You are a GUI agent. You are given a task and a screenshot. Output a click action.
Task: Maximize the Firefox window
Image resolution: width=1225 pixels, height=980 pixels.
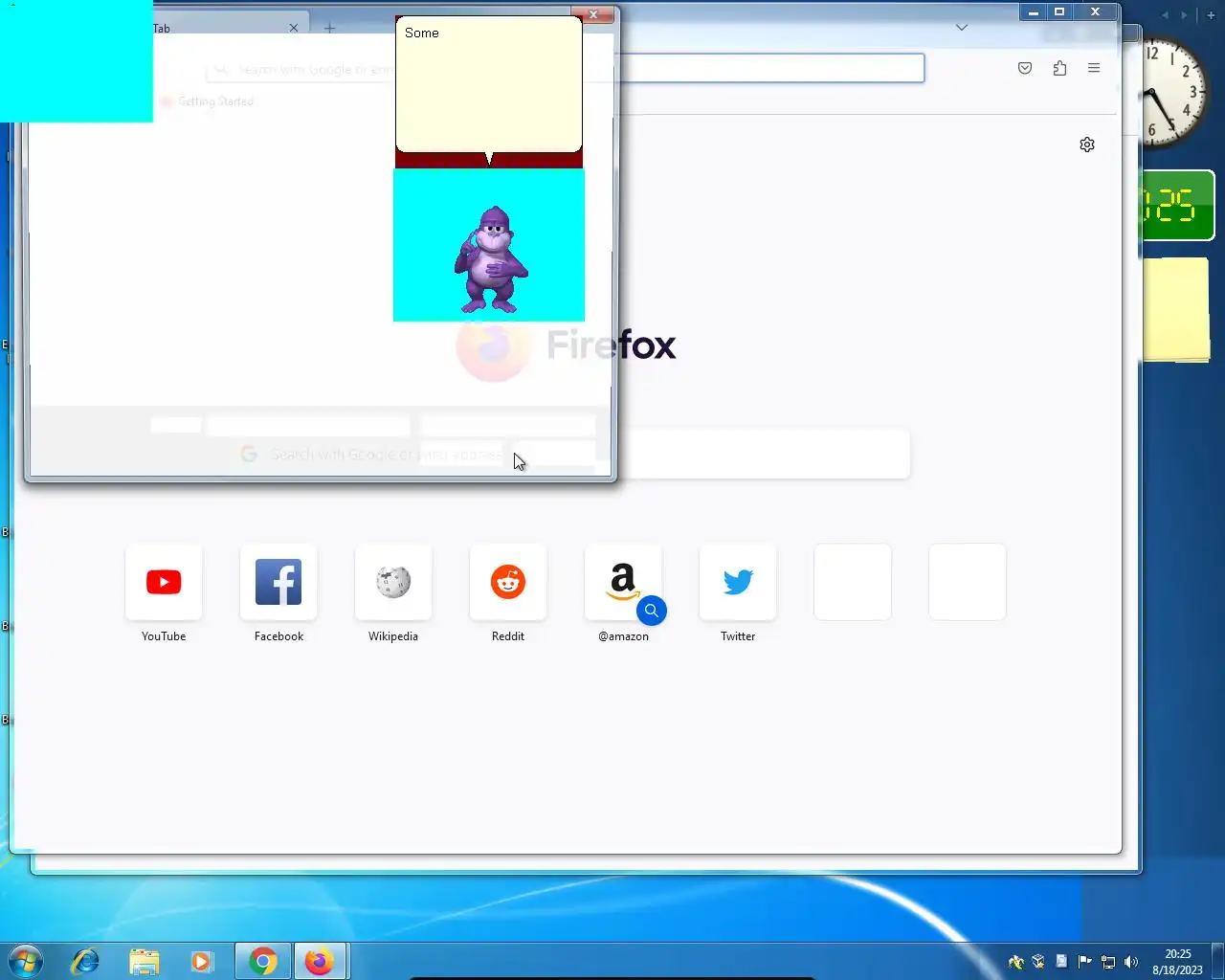(x=1059, y=12)
